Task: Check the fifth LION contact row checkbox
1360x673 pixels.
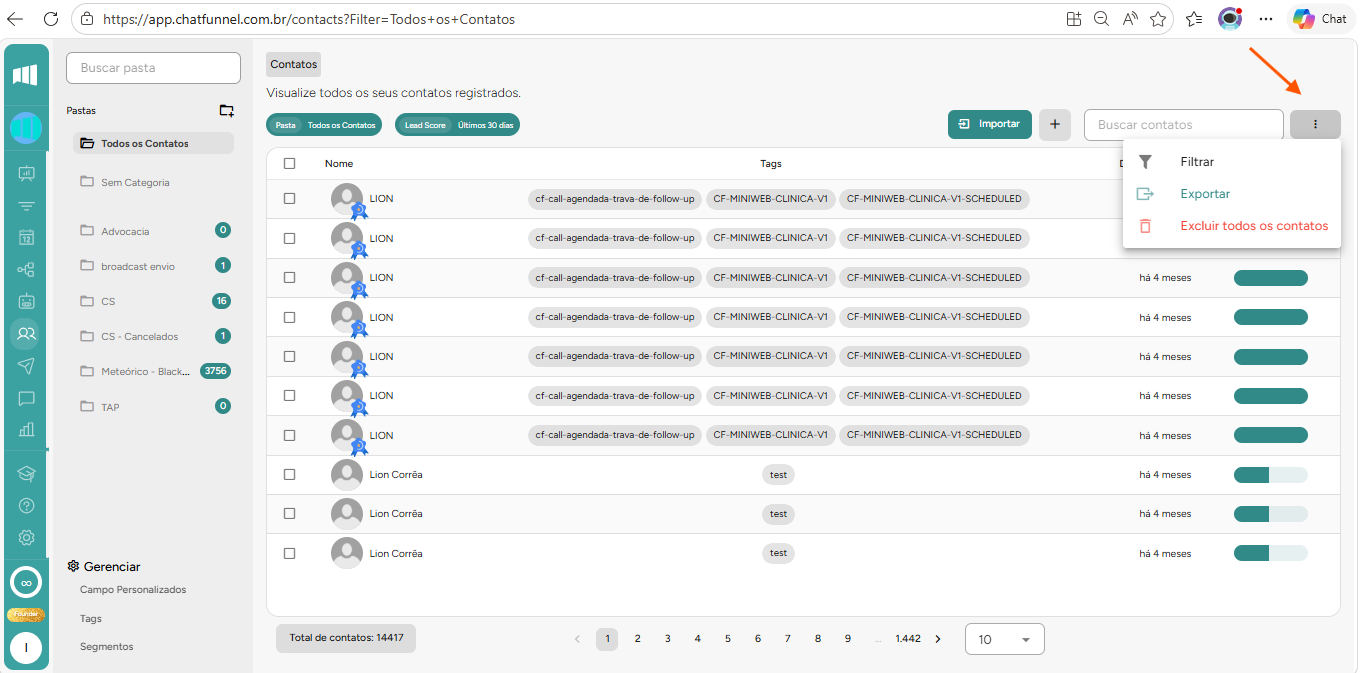Action: pos(290,356)
